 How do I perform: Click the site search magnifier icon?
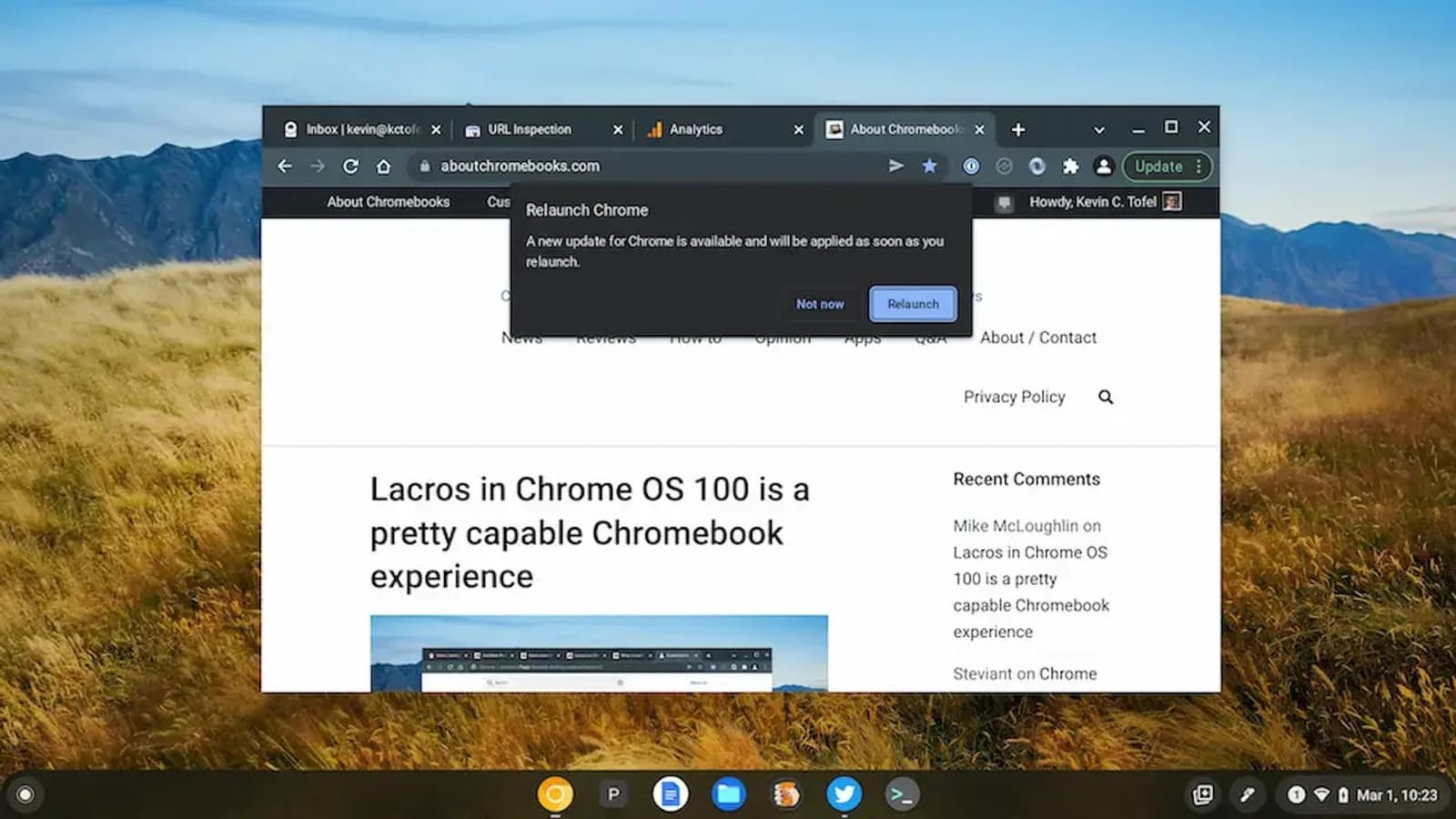pyautogui.click(x=1106, y=397)
